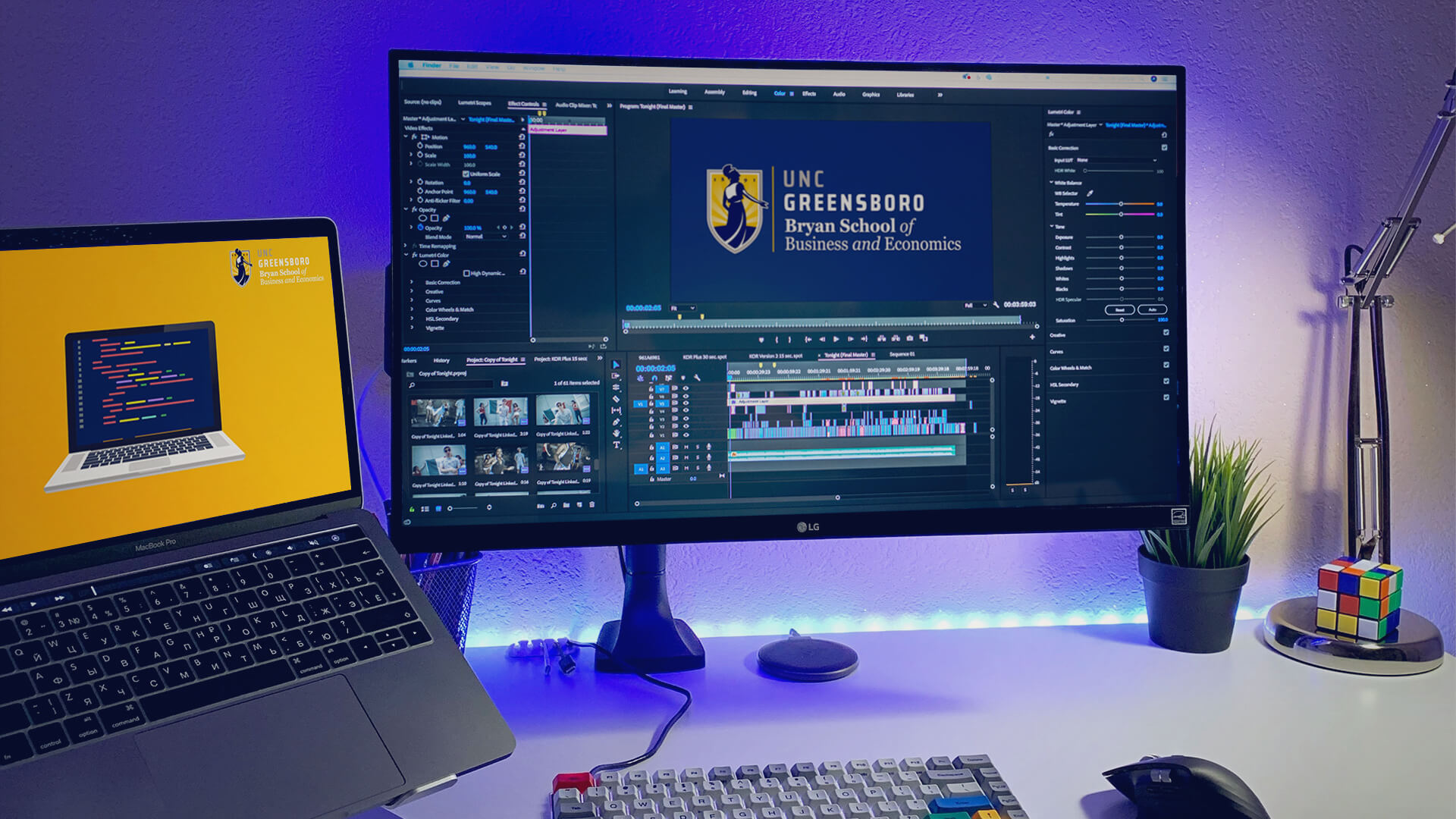Open the Blend Mode dropdown
Image resolution: width=1456 pixels, height=819 pixels.
coord(485,237)
